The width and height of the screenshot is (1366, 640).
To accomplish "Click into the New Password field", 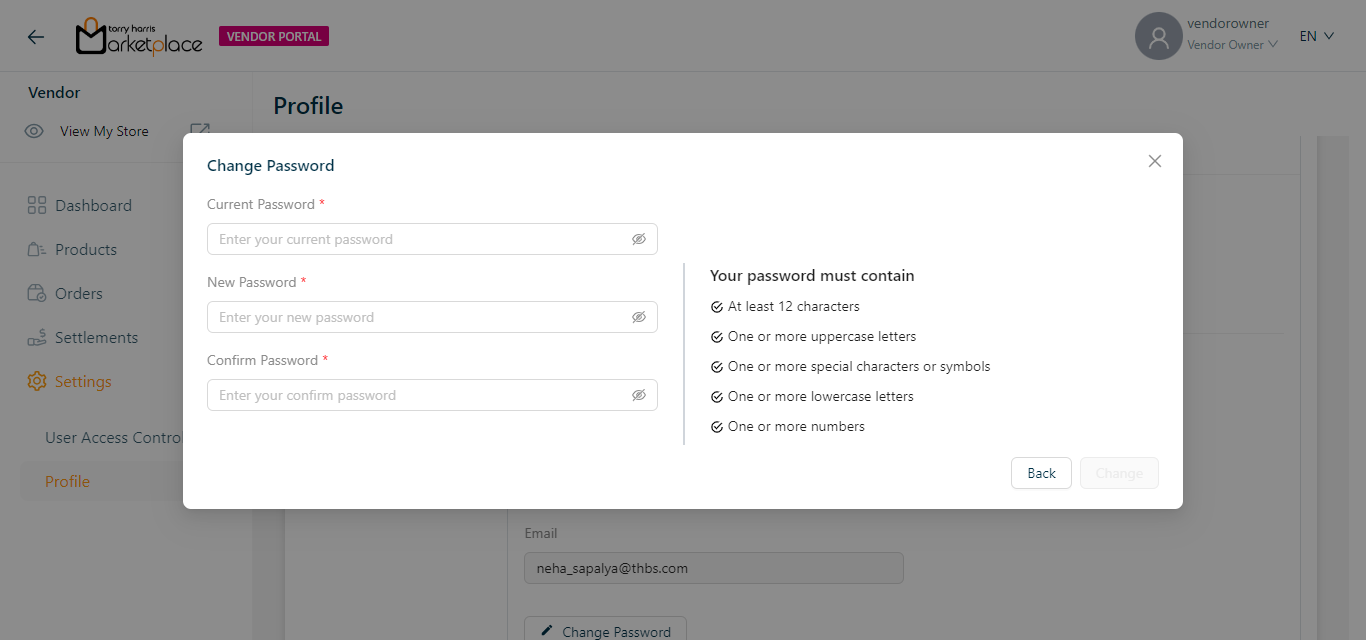I will click(x=420, y=317).
